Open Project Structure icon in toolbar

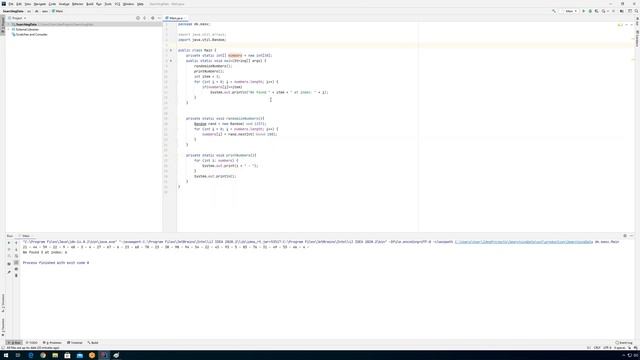pyautogui.click(x=622, y=11)
